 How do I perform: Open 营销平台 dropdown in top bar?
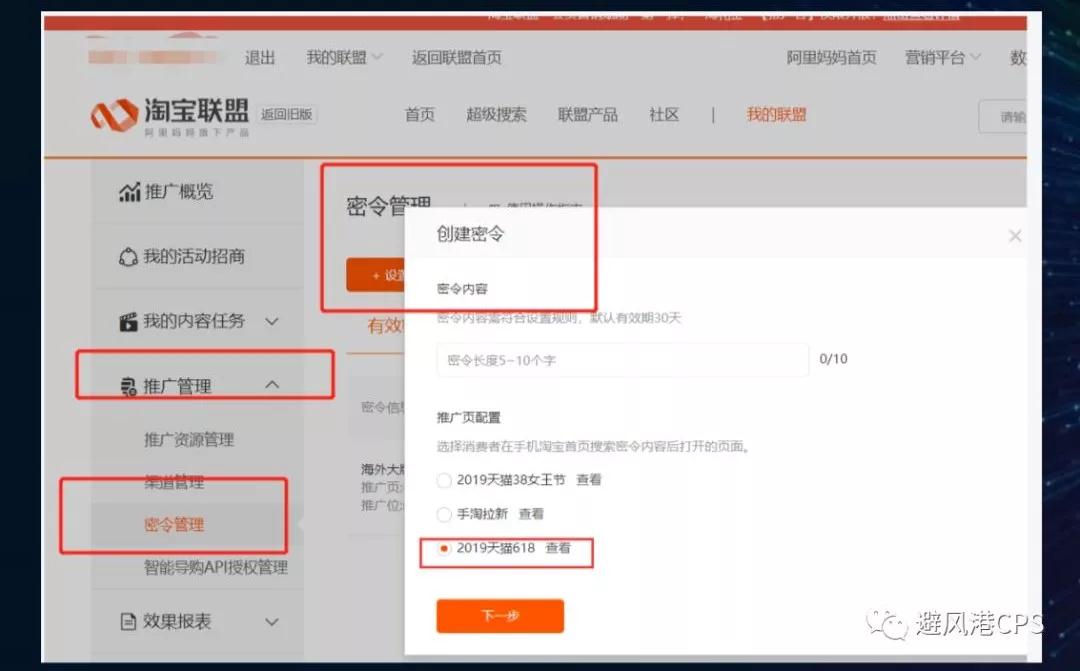[942, 58]
